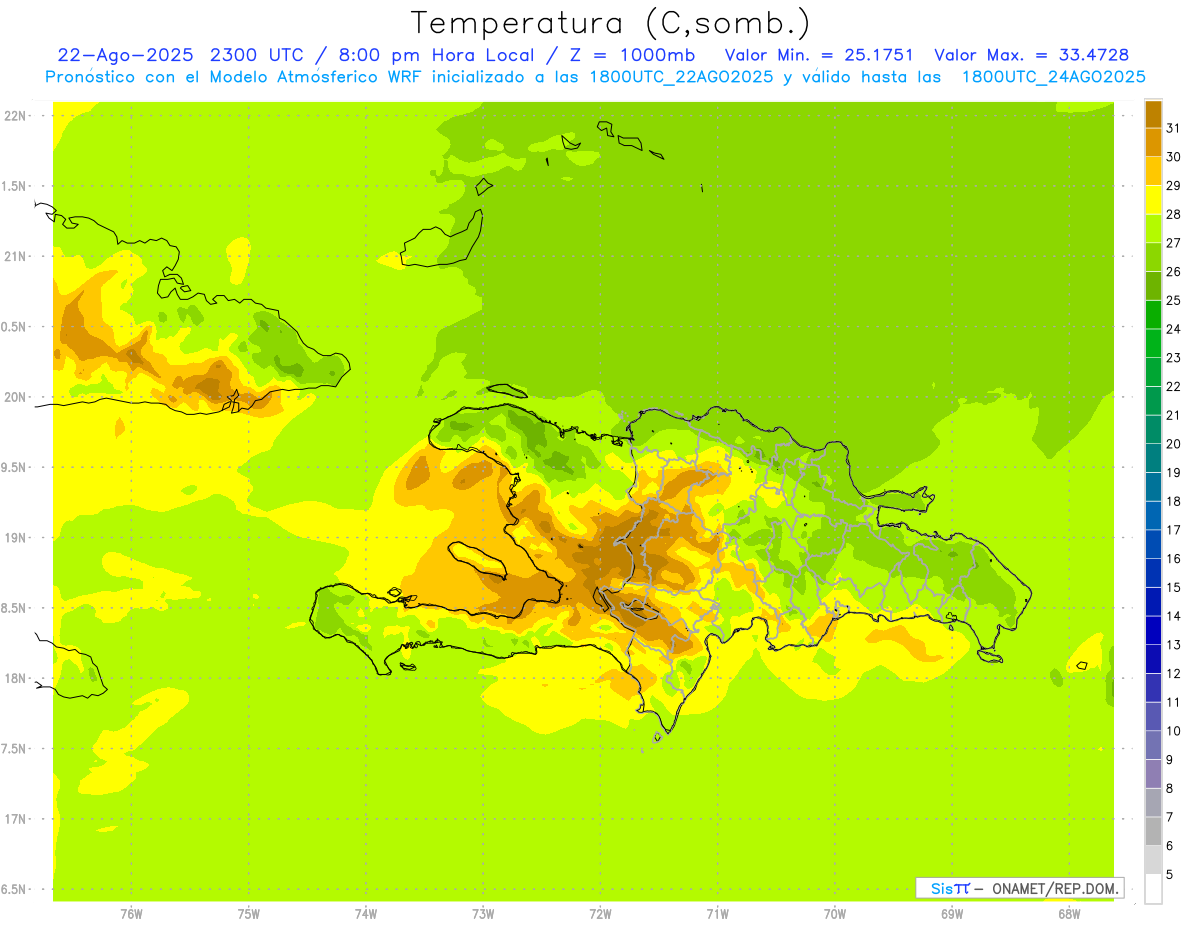Click '1800UTC_24AGO2025' valid-until time text
The image size is (1200, 927).
click(1053, 77)
